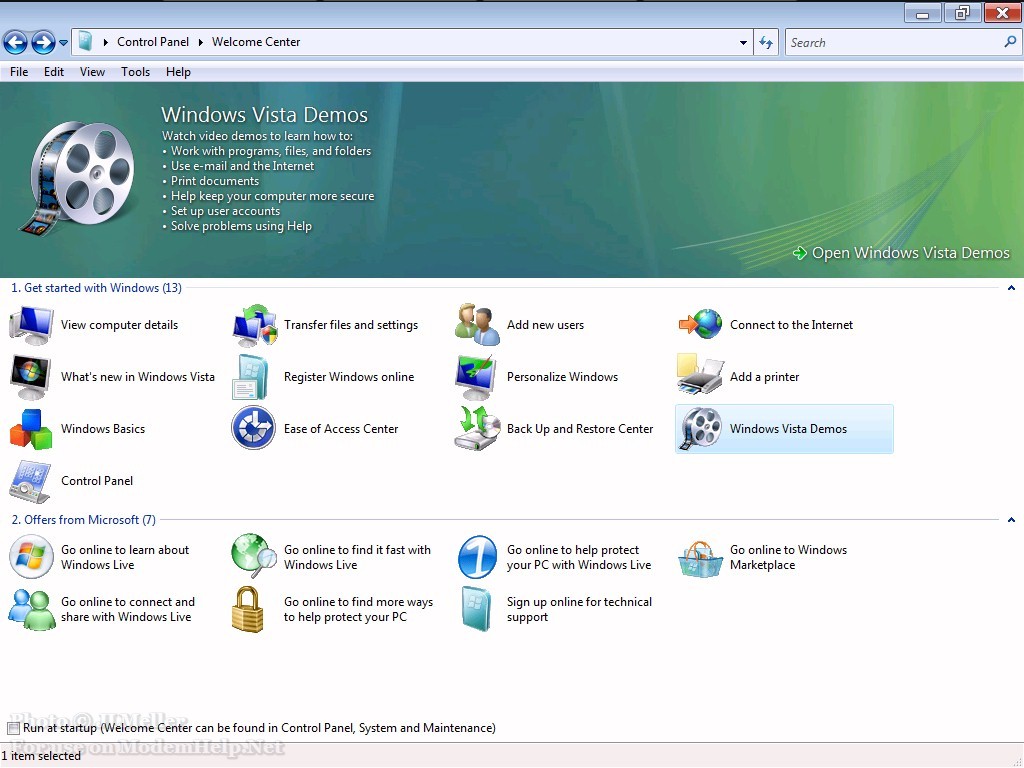
Task: Click the Sign up online for technical support text
Action: (x=579, y=609)
